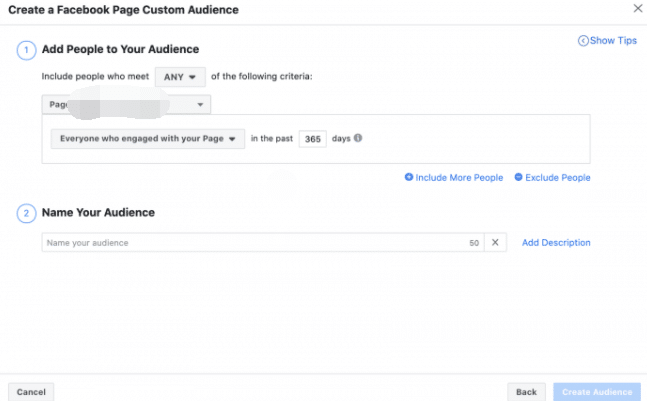Click Include More People
Image resolution: width=647 pixels, height=401 pixels.
pyautogui.click(x=454, y=177)
